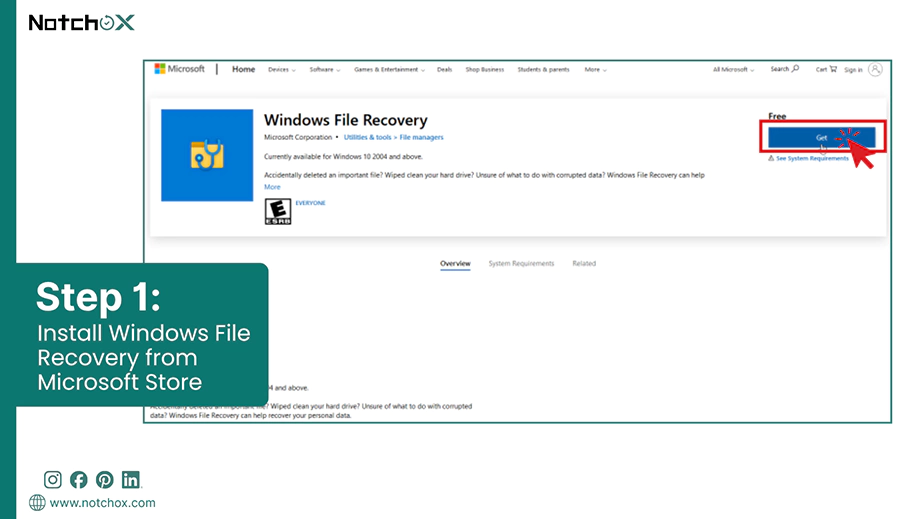This screenshot has width=922, height=519.
Task: Switch to System Requirements tab
Action: click(x=521, y=263)
